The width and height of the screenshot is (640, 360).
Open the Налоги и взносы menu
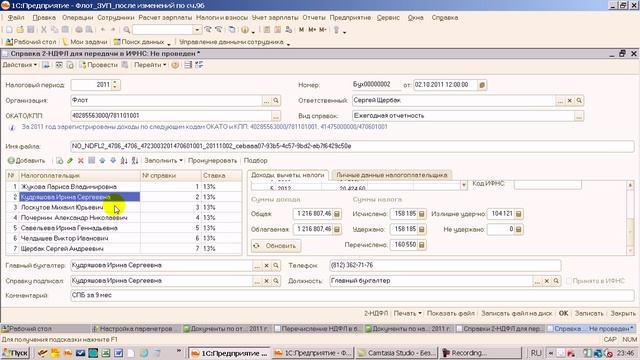tap(222, 18)
